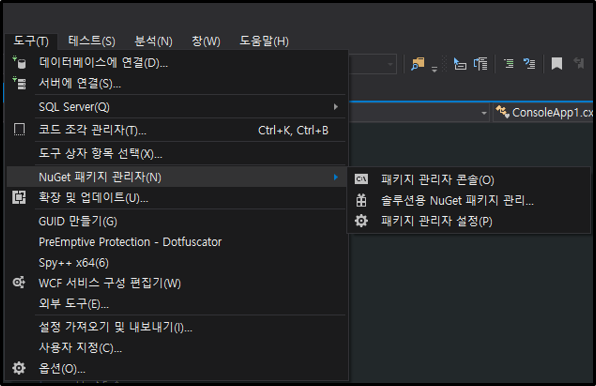Click the code snippet manager icon
Image resolution: width=596 pixels, height=386 pixels.
[x=19, y=130]
